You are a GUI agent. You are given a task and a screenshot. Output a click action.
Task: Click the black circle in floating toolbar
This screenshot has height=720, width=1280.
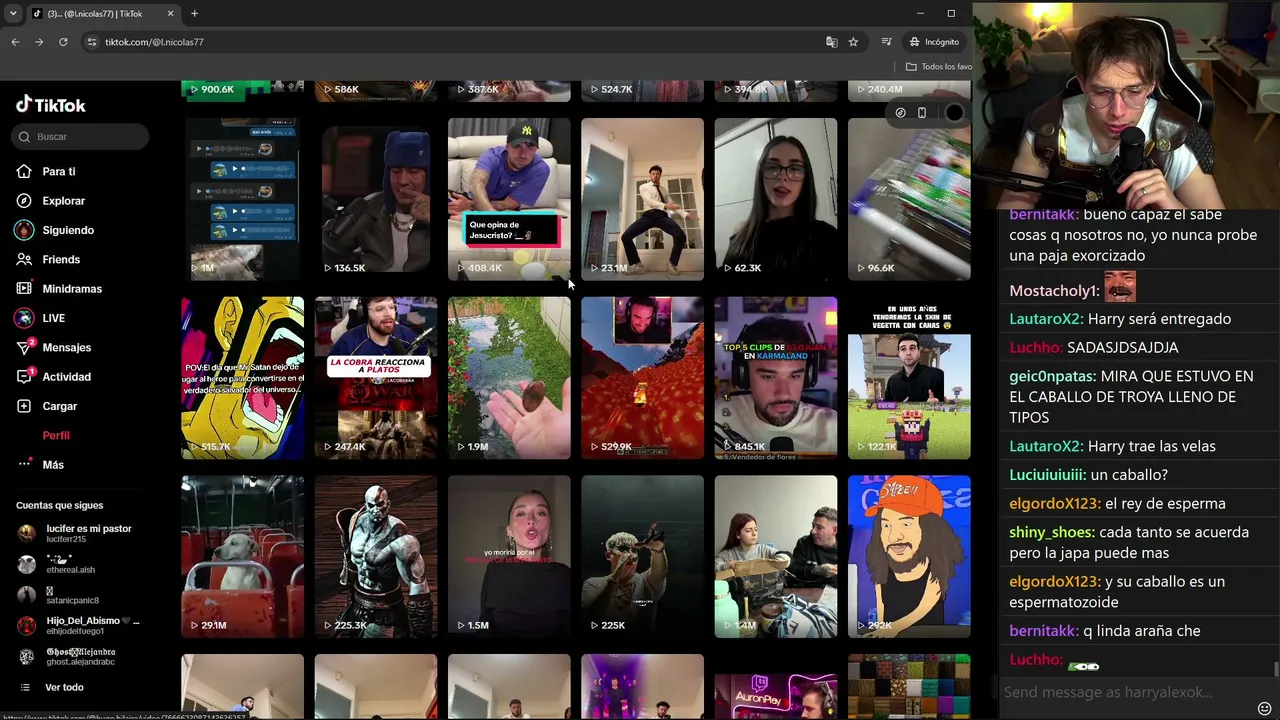click(x=954, y=113)
